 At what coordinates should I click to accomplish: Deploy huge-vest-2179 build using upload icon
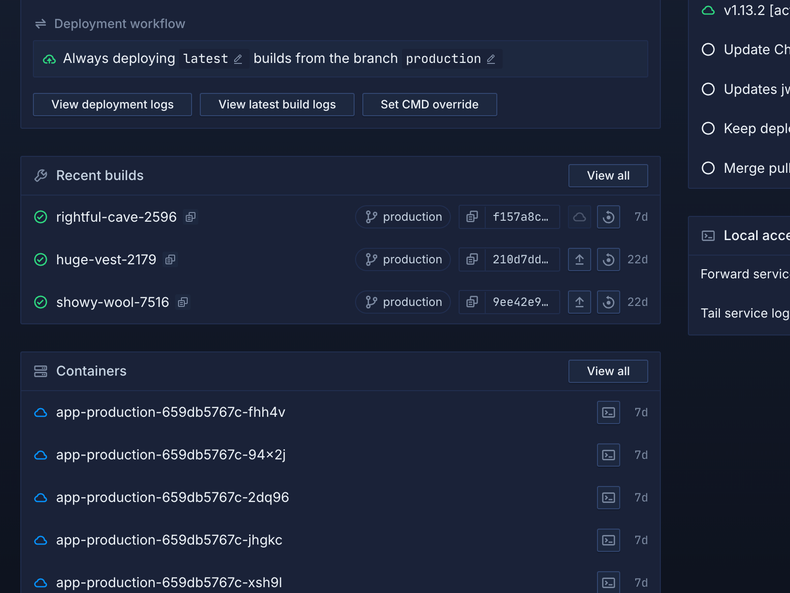[579, 260]
